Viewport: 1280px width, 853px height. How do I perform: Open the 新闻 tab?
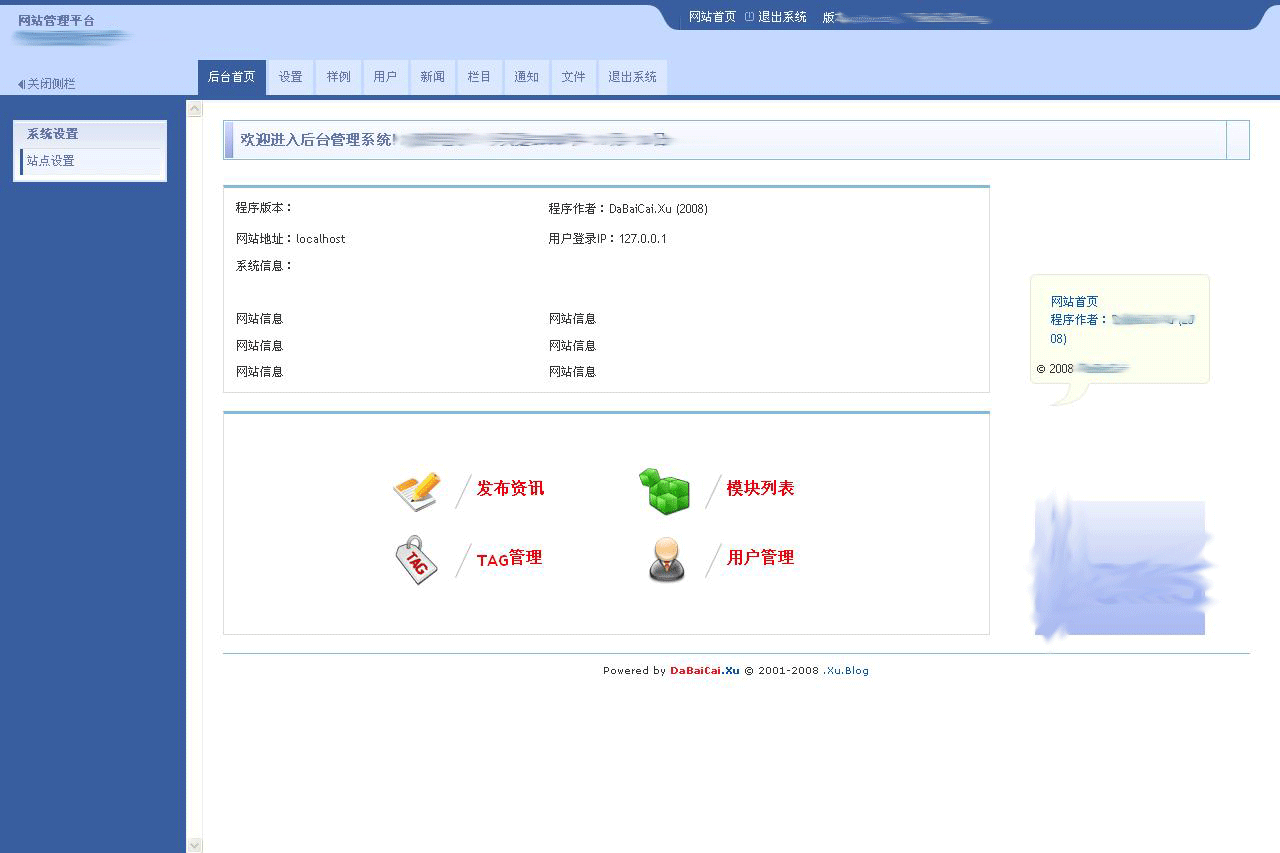point(432,76)
